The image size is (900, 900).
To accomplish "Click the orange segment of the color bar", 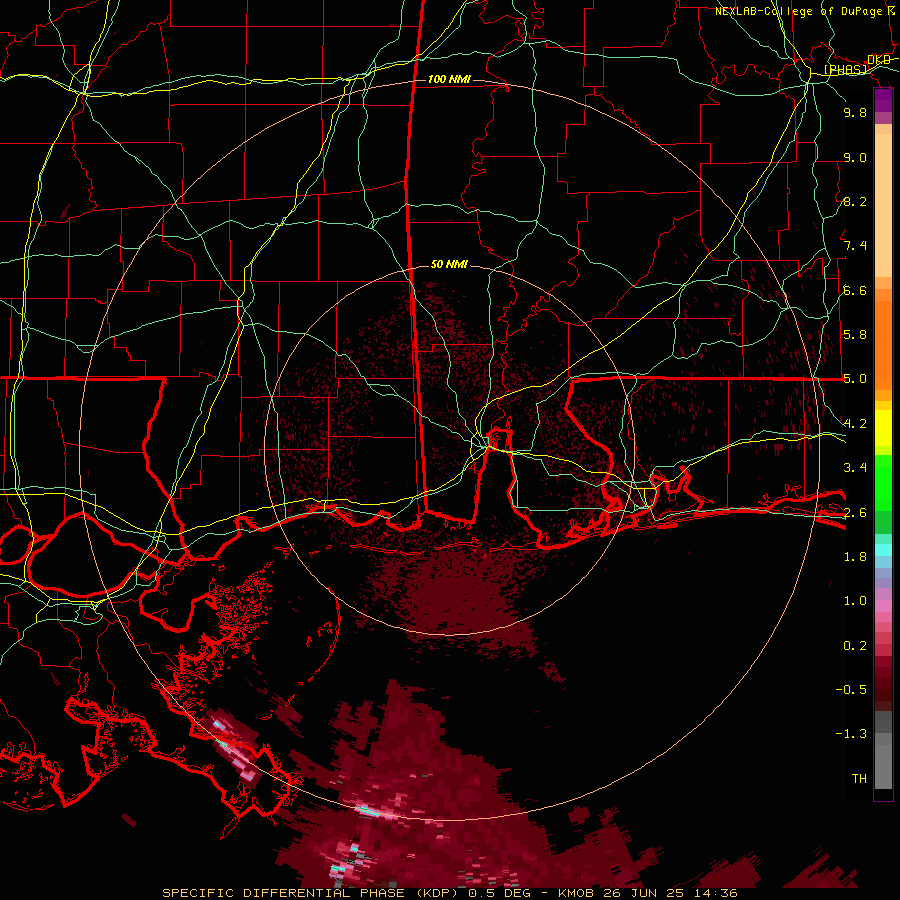I will coord(883,344).
